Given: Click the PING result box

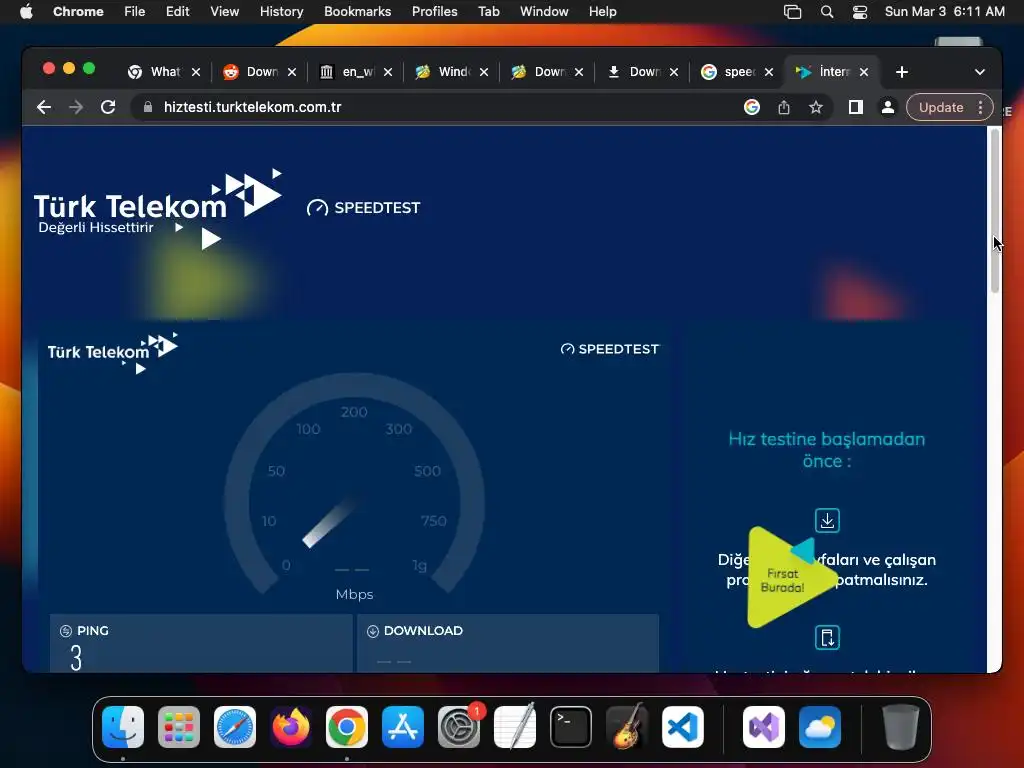Looking at the screenshot, I should click(201, 643).
